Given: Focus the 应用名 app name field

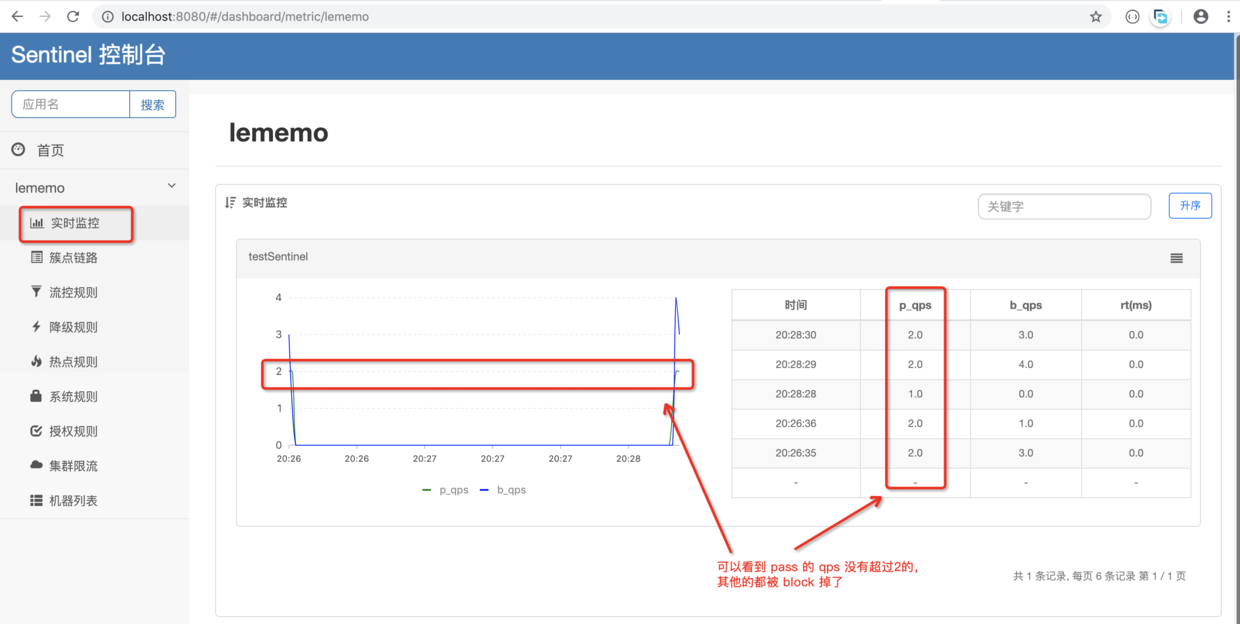Looking at the screenshot, I should point(71,104).
